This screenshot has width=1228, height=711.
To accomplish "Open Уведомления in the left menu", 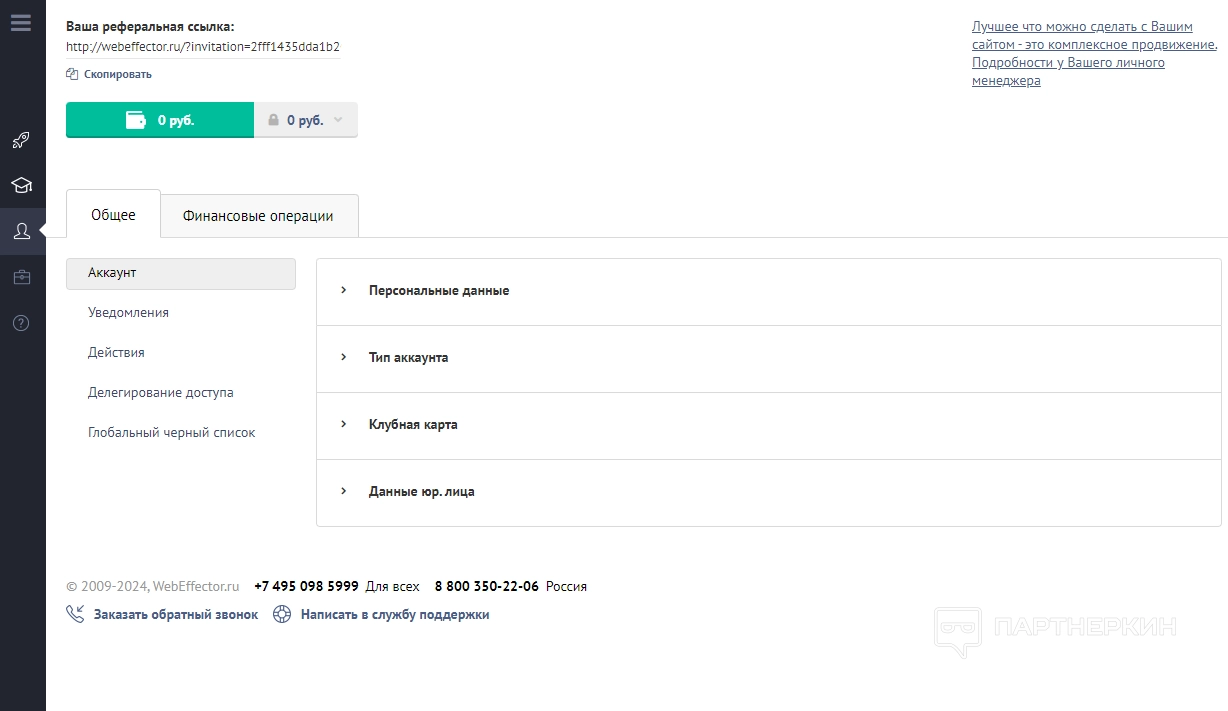I will point(128,313).
